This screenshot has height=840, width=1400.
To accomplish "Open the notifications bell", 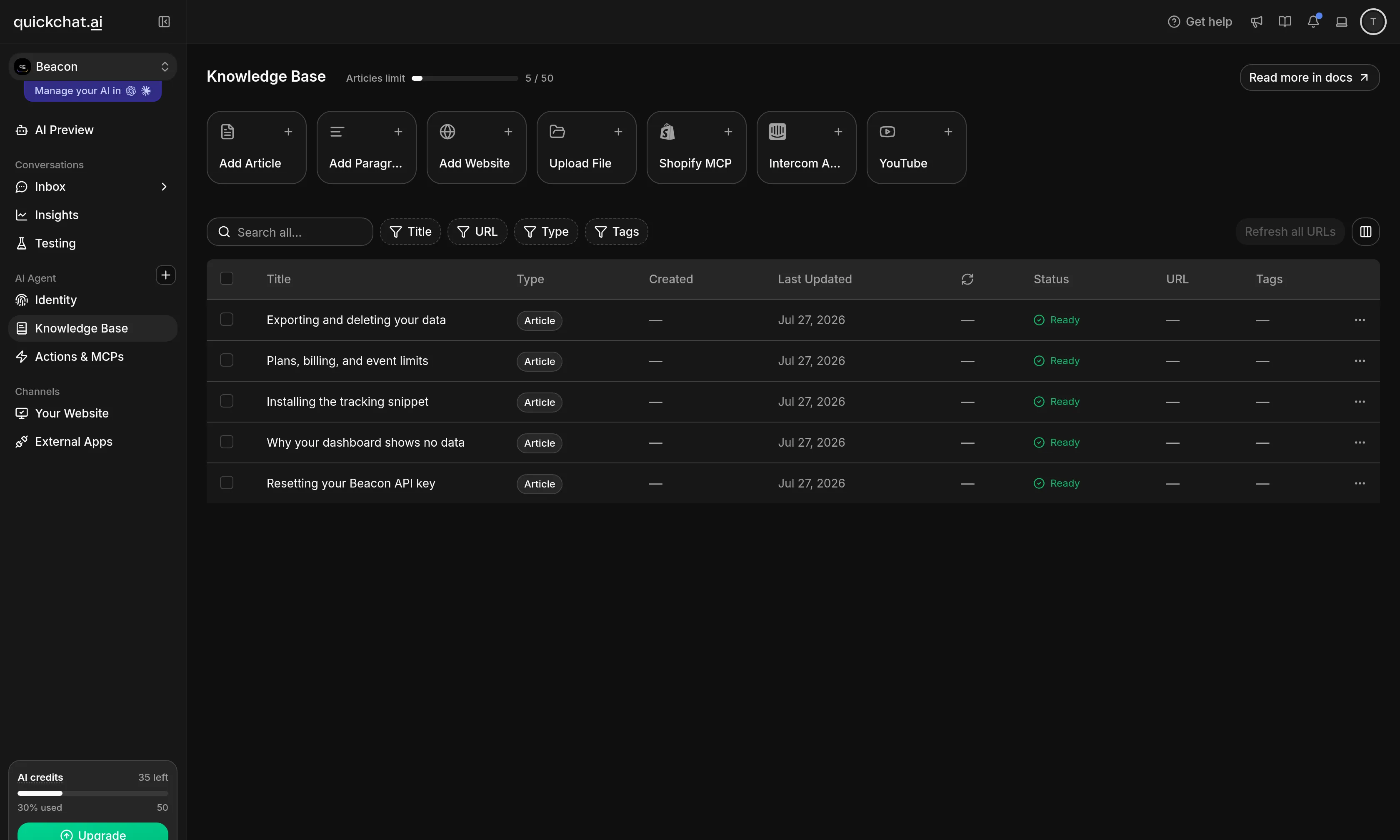I will click(1313, 22).
